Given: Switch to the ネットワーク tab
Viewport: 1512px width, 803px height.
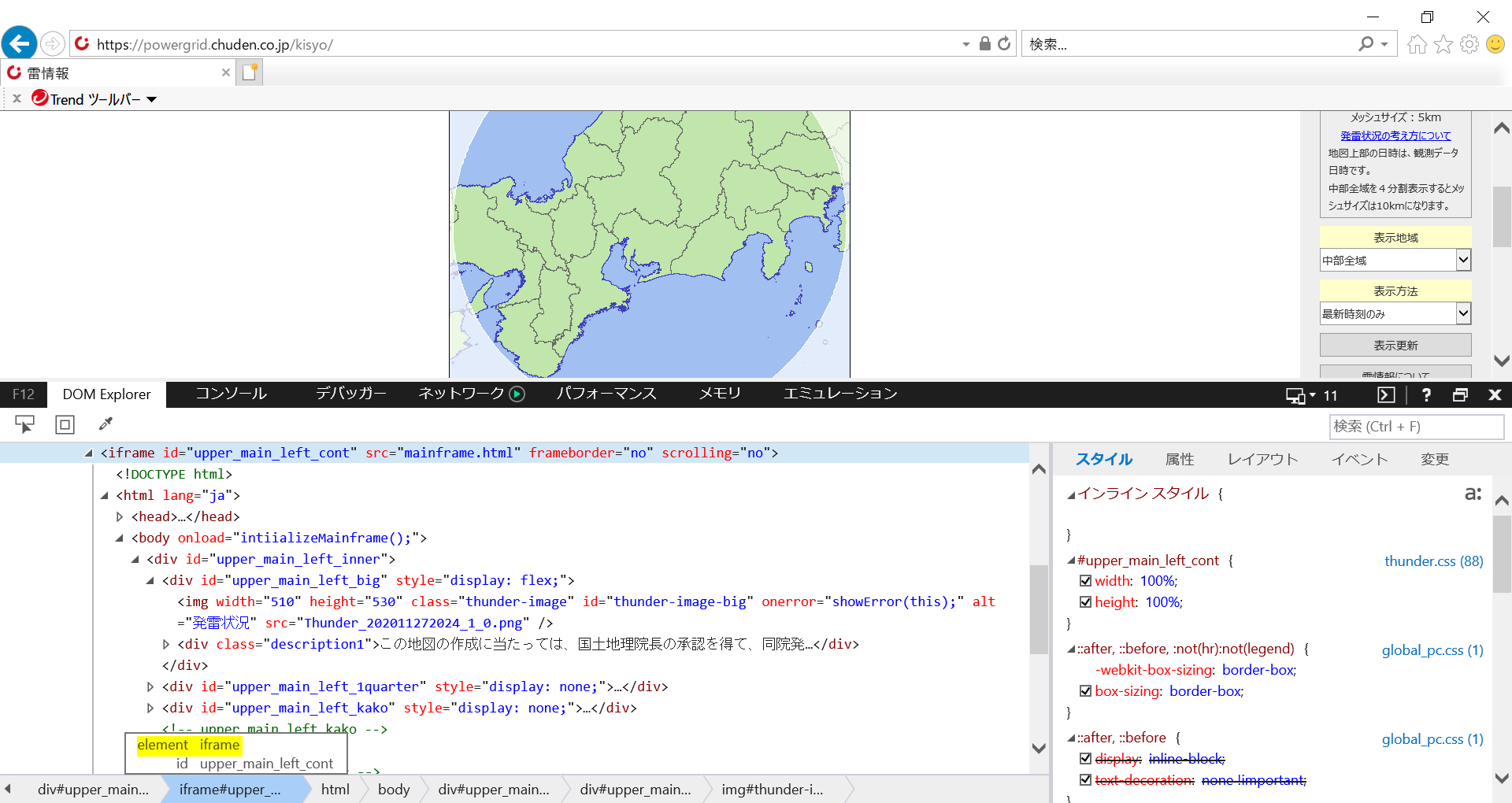Looking at the screenshot, I should 461,394.
